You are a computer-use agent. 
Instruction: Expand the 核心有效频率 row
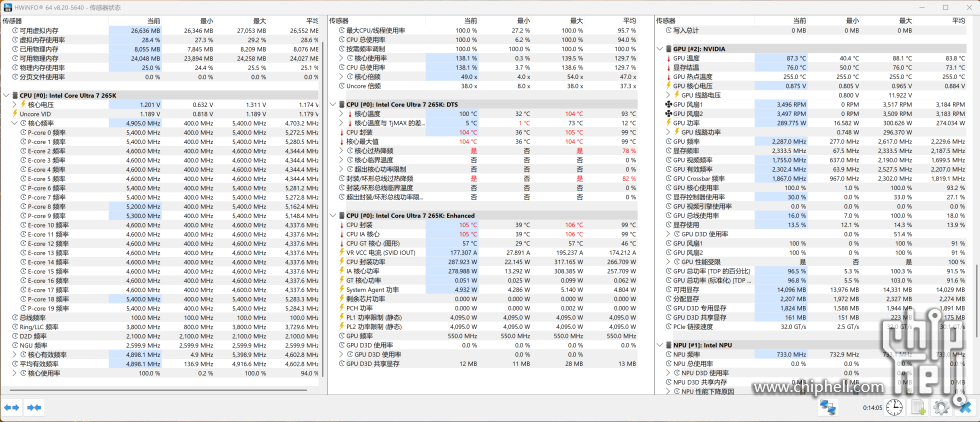[x=14, y=354]
